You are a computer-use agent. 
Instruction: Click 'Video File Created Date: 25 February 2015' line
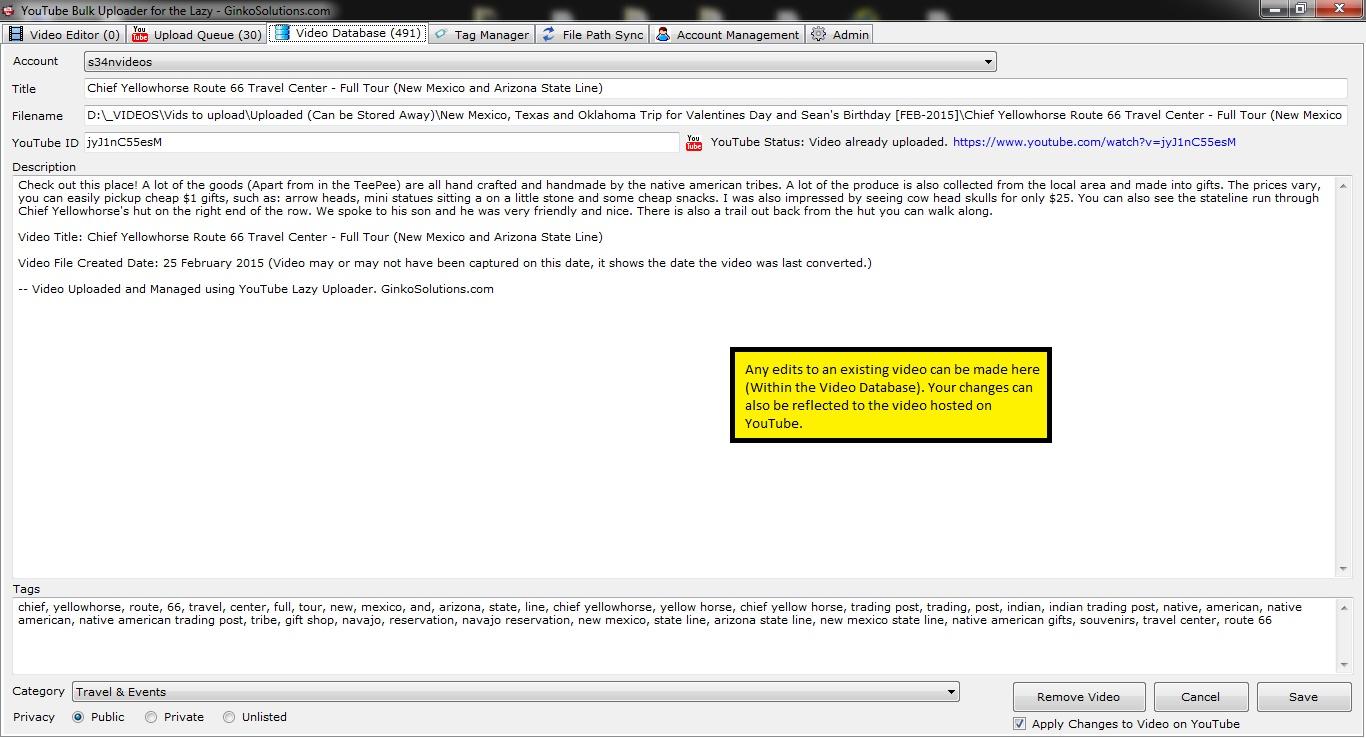coord(445,263)
